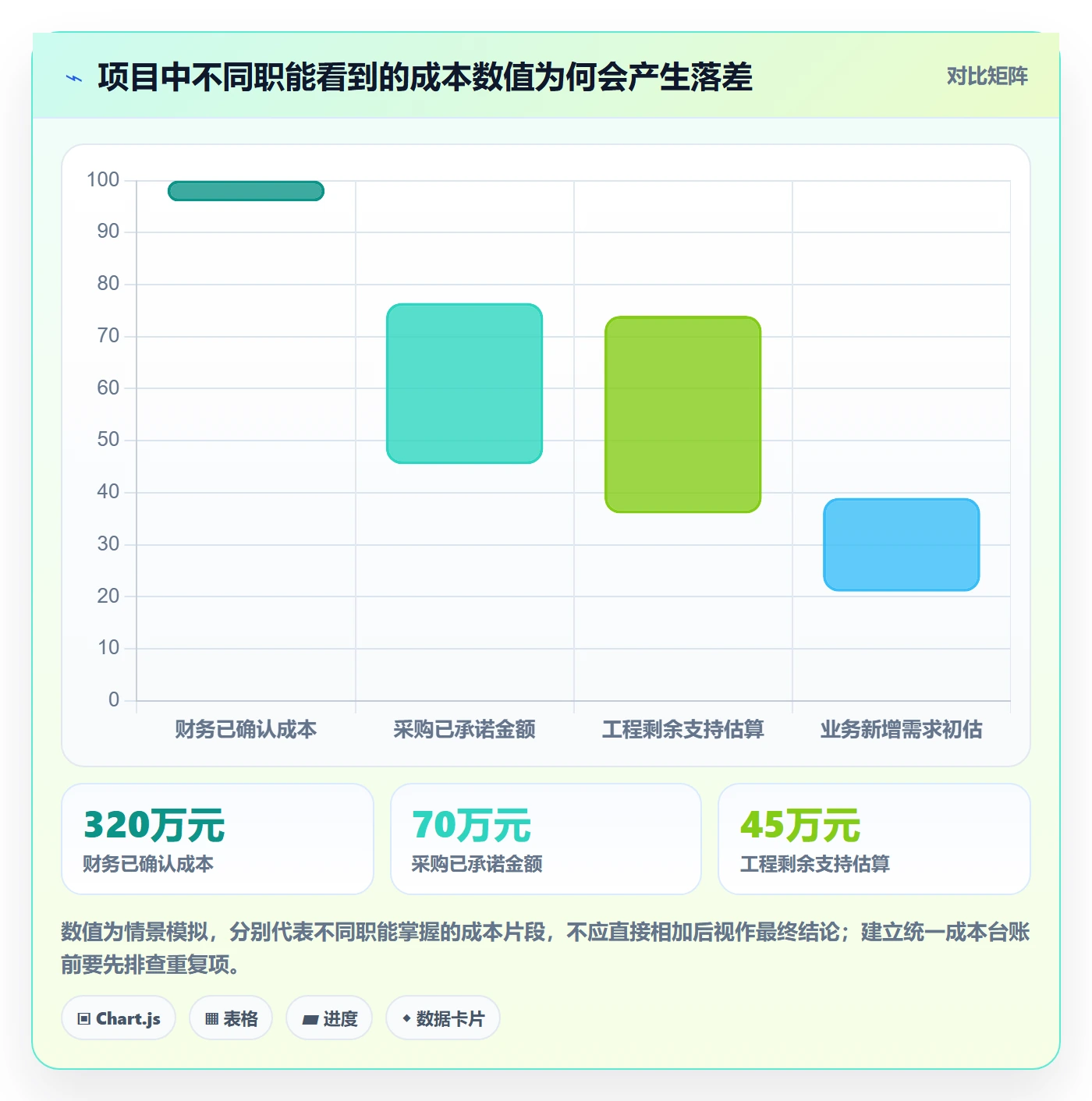The image size is (1092, 1101).
Task: Click the y-axis value 50
Action: [108, 440]
